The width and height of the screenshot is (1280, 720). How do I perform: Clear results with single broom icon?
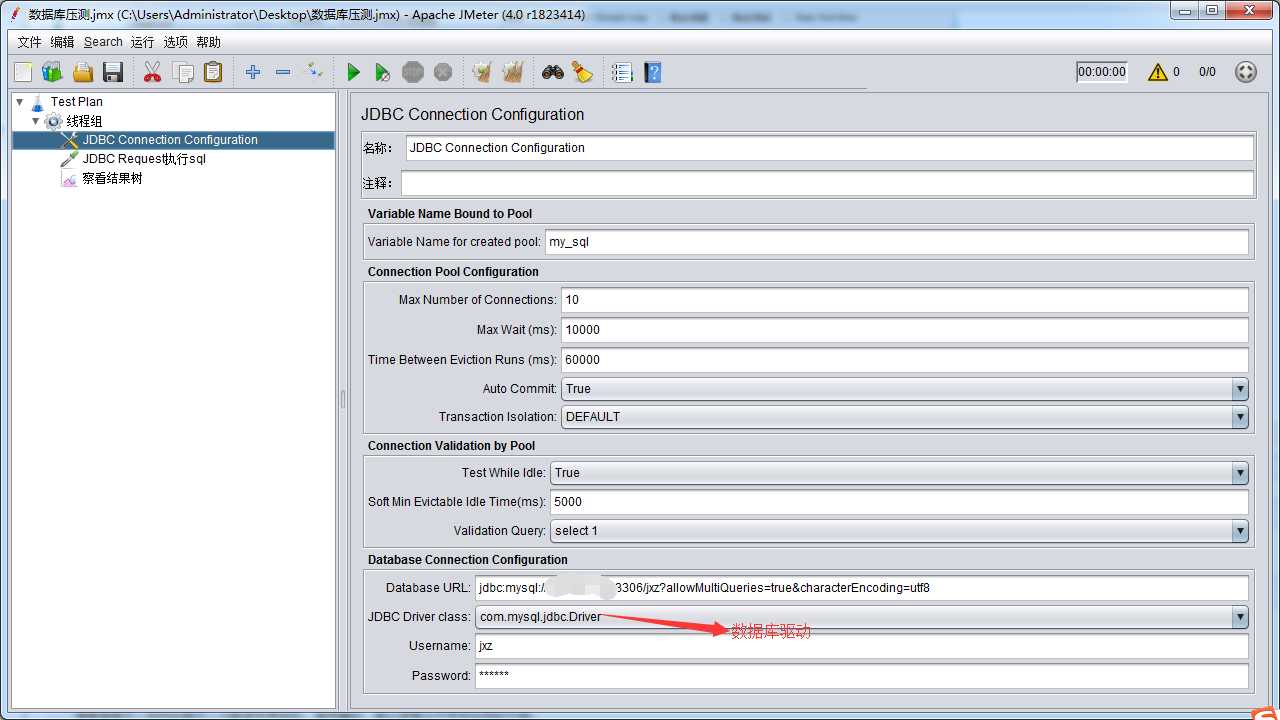[x=482, y=72]
